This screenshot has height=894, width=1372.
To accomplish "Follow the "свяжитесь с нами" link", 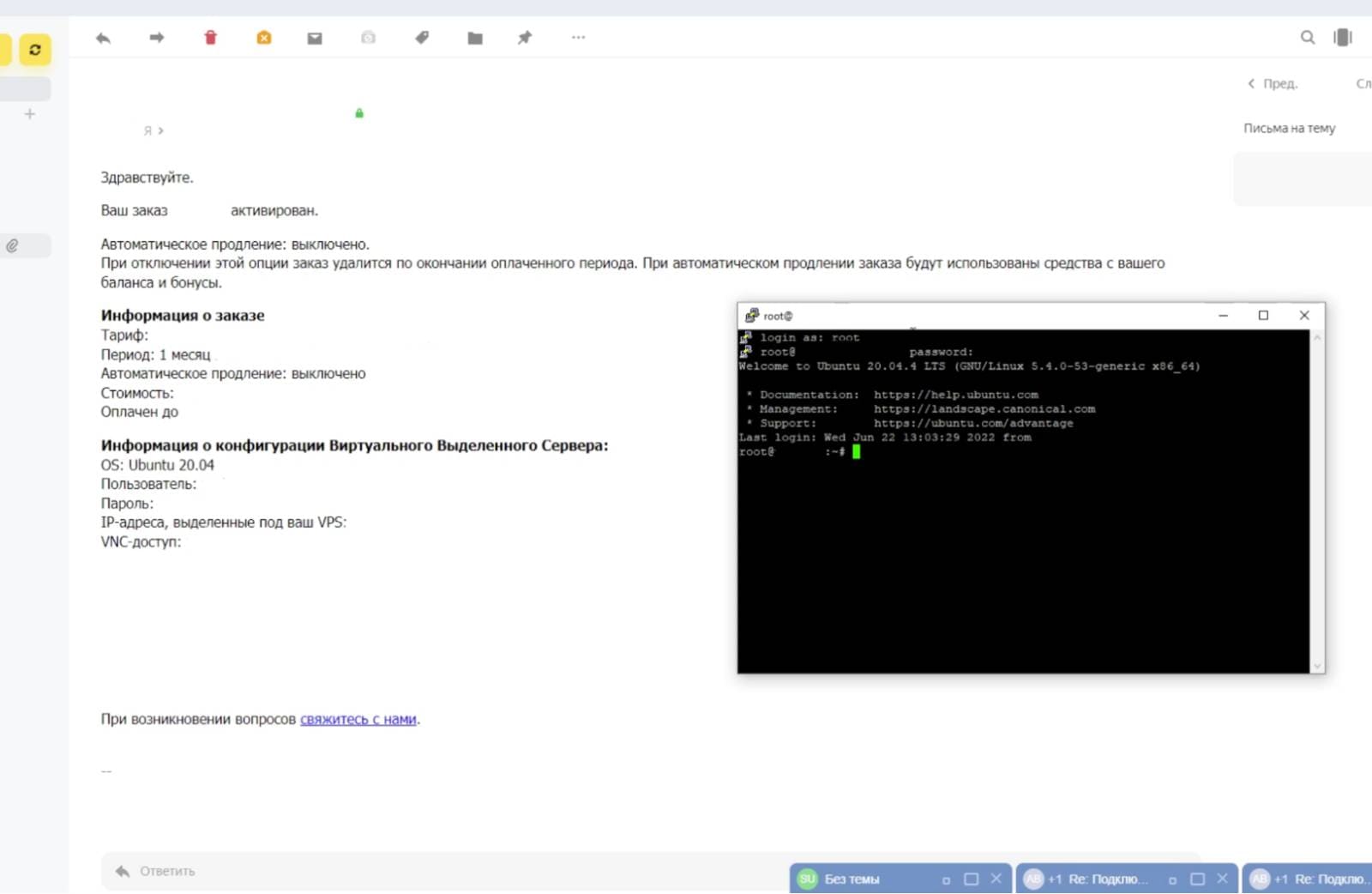I will [358, 720].
